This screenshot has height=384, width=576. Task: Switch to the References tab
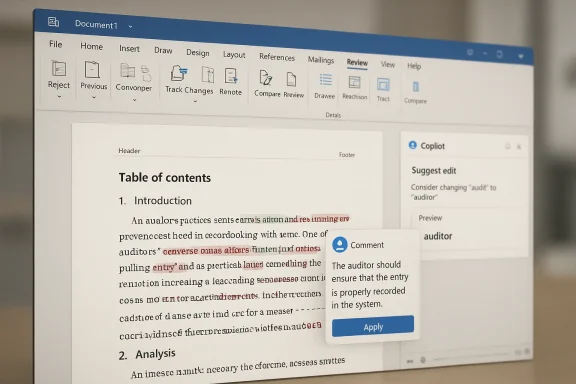[277, 57]
